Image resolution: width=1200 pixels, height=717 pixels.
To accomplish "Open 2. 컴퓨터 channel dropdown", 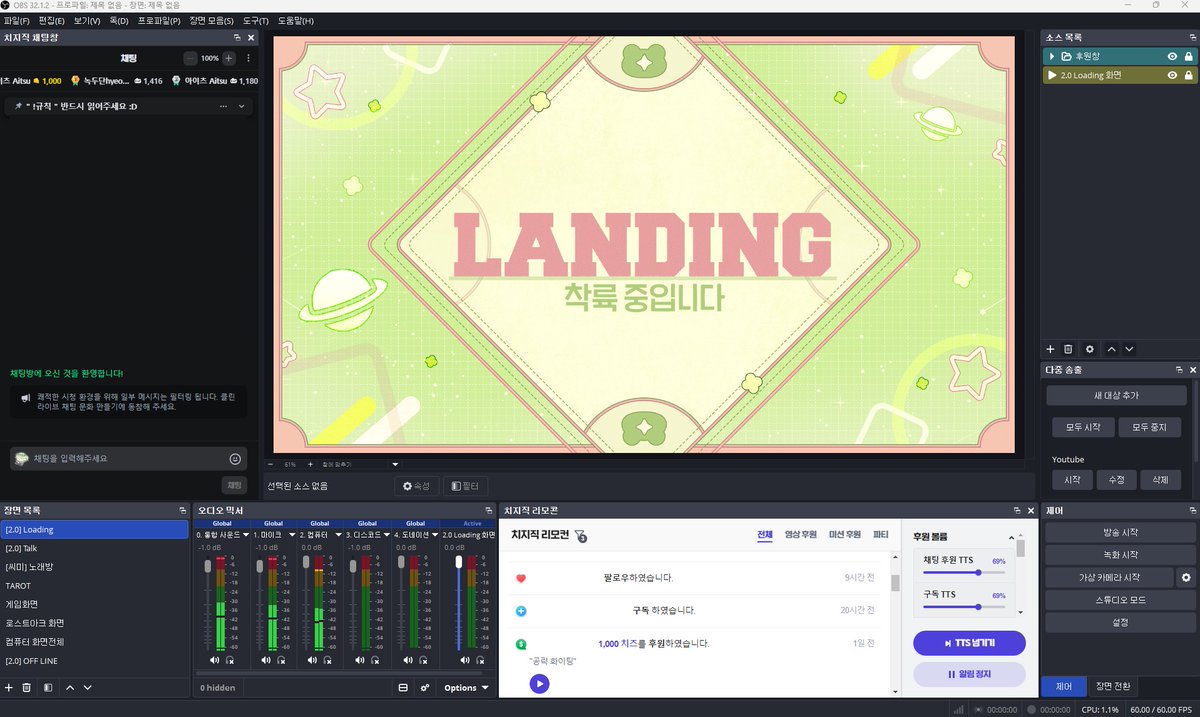I will [x=340, y=536].
